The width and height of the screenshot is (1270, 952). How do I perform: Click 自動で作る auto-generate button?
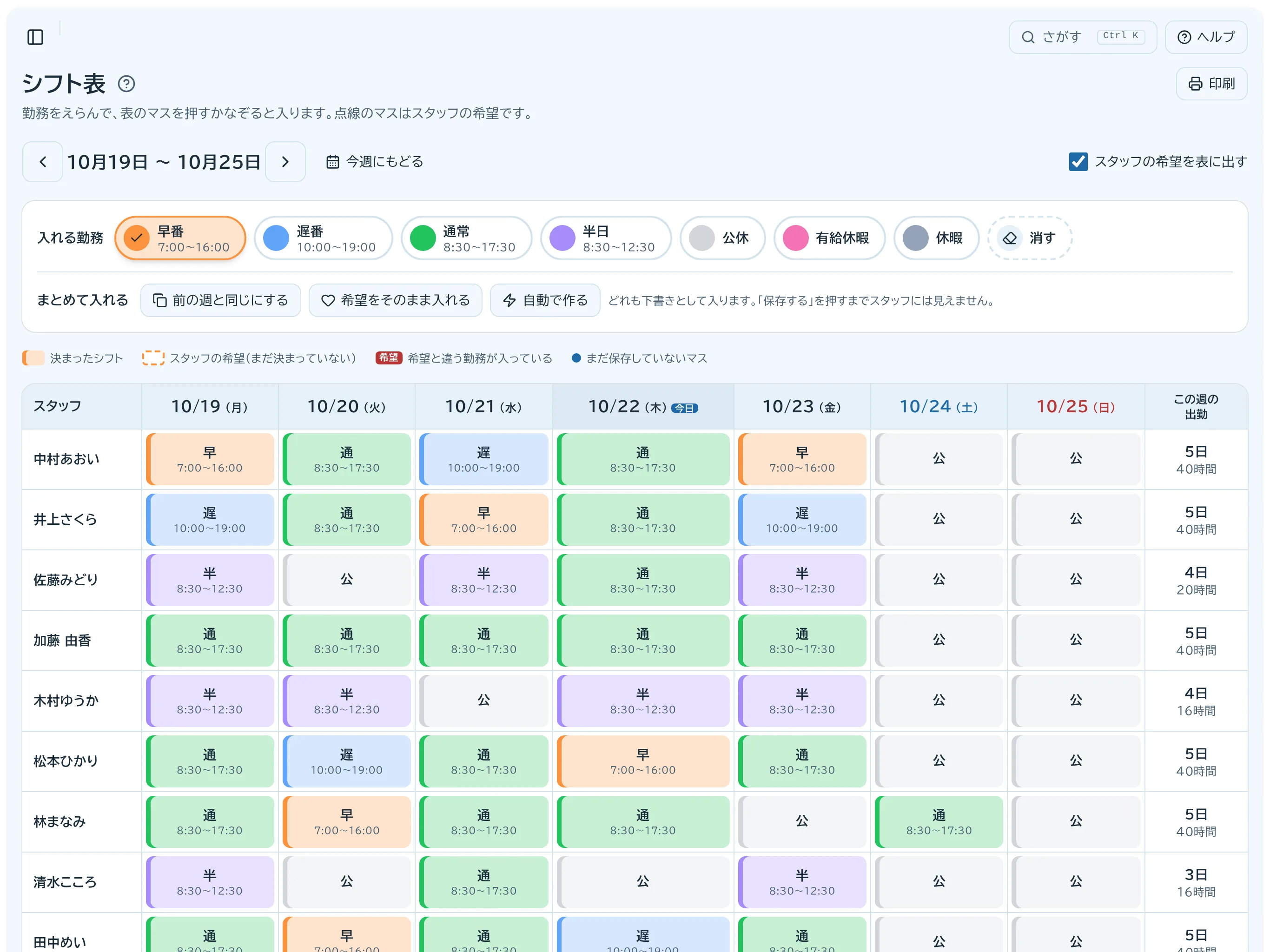[545, 300]
